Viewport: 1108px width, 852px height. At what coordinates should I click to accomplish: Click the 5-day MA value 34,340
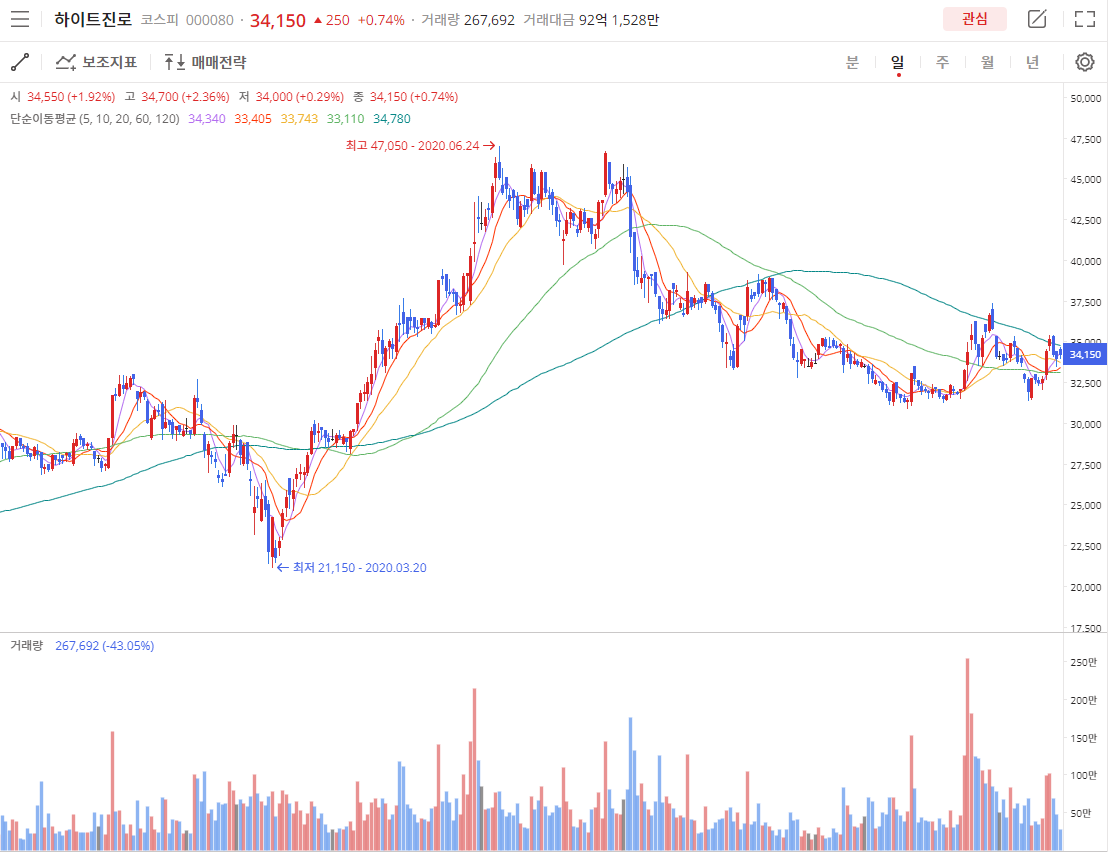click(x=207, y=119)
